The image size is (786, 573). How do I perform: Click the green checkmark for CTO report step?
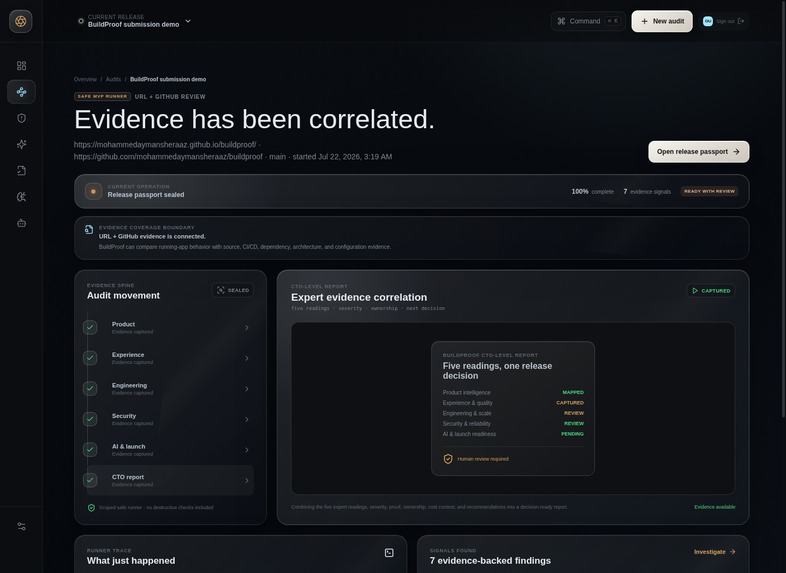(x=90, y=480)
